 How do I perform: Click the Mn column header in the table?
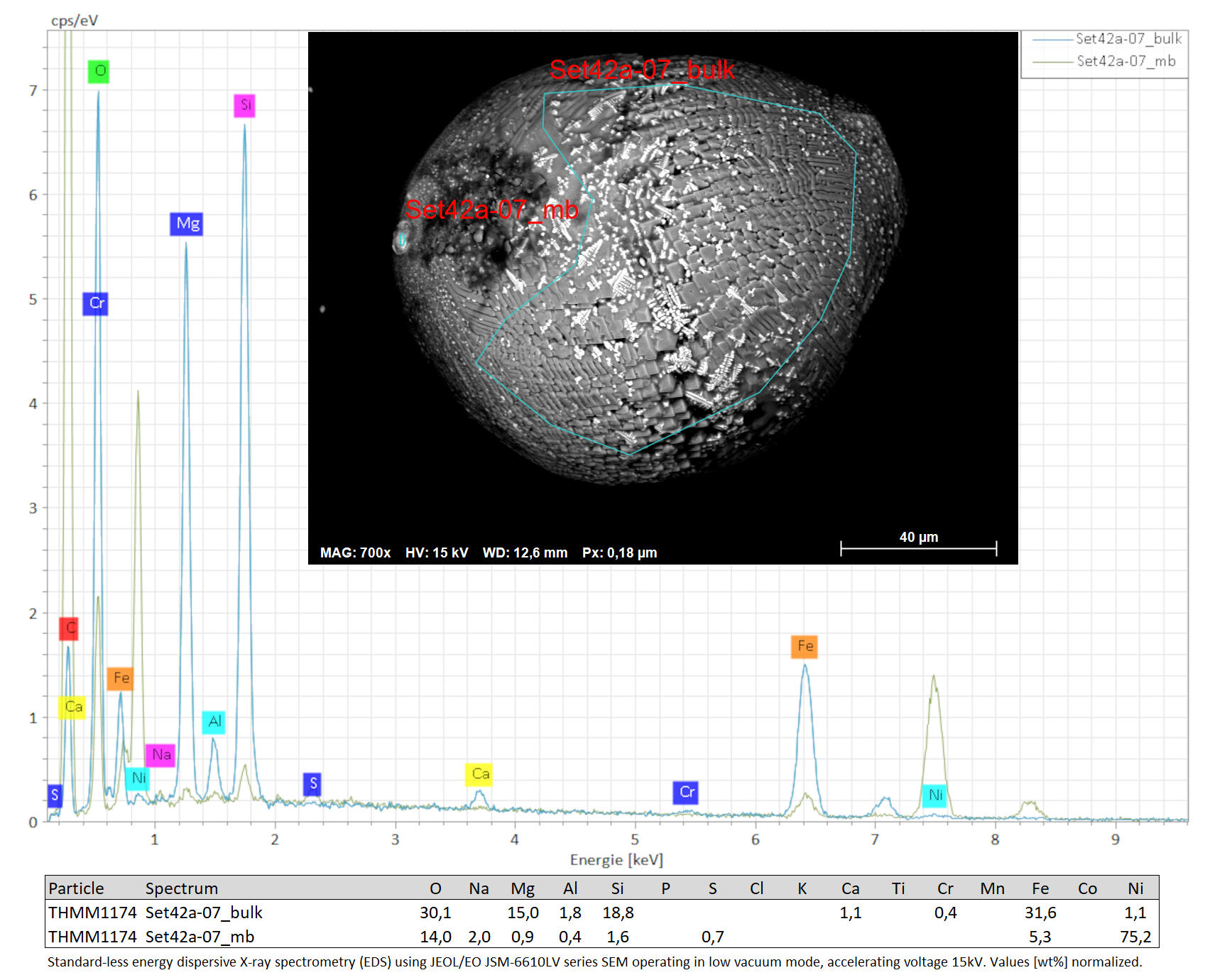[993, 888]
